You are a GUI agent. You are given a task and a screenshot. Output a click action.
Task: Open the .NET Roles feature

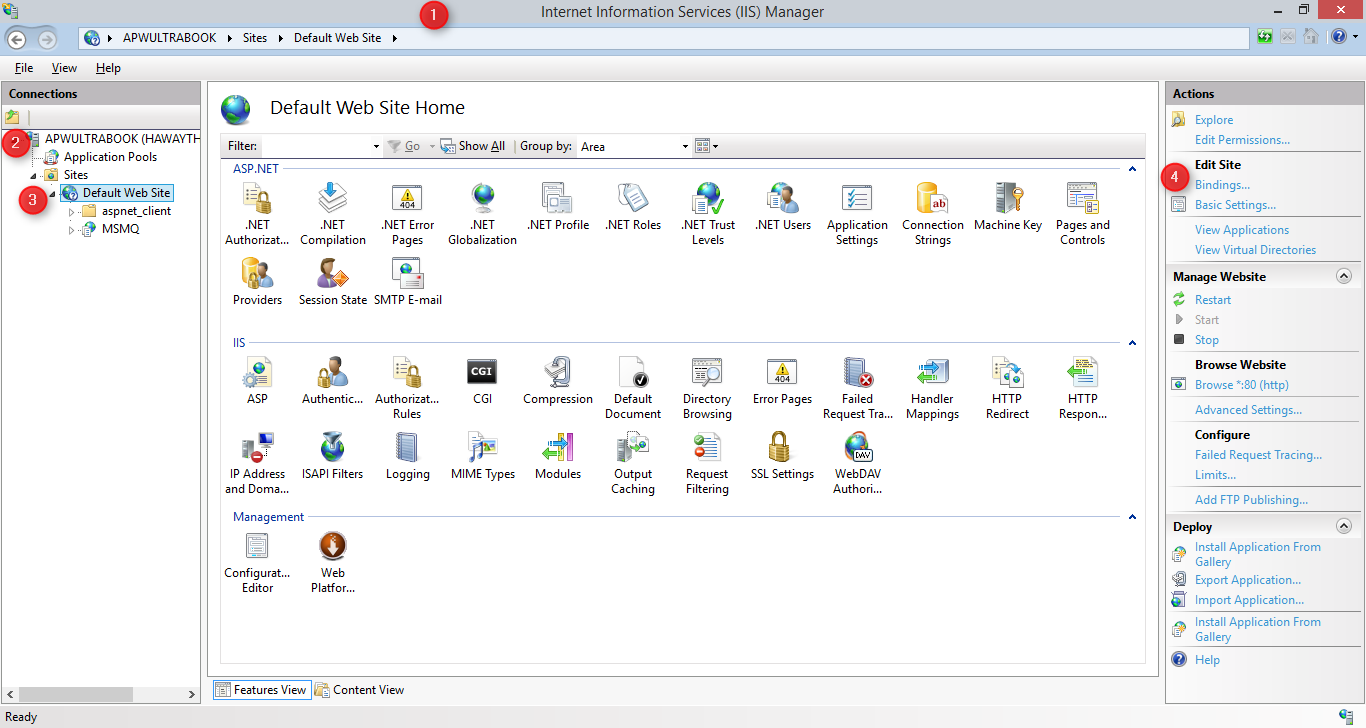tap(632, 207)
